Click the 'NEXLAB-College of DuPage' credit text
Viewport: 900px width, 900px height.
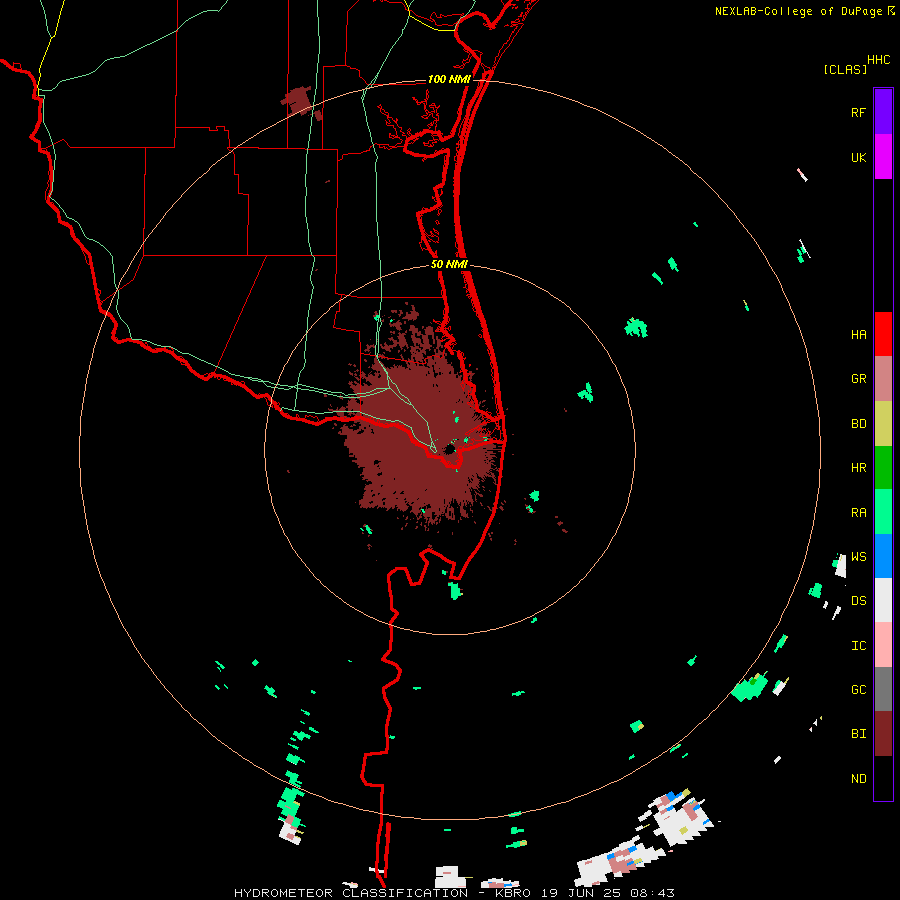click(x=798, y=11)
